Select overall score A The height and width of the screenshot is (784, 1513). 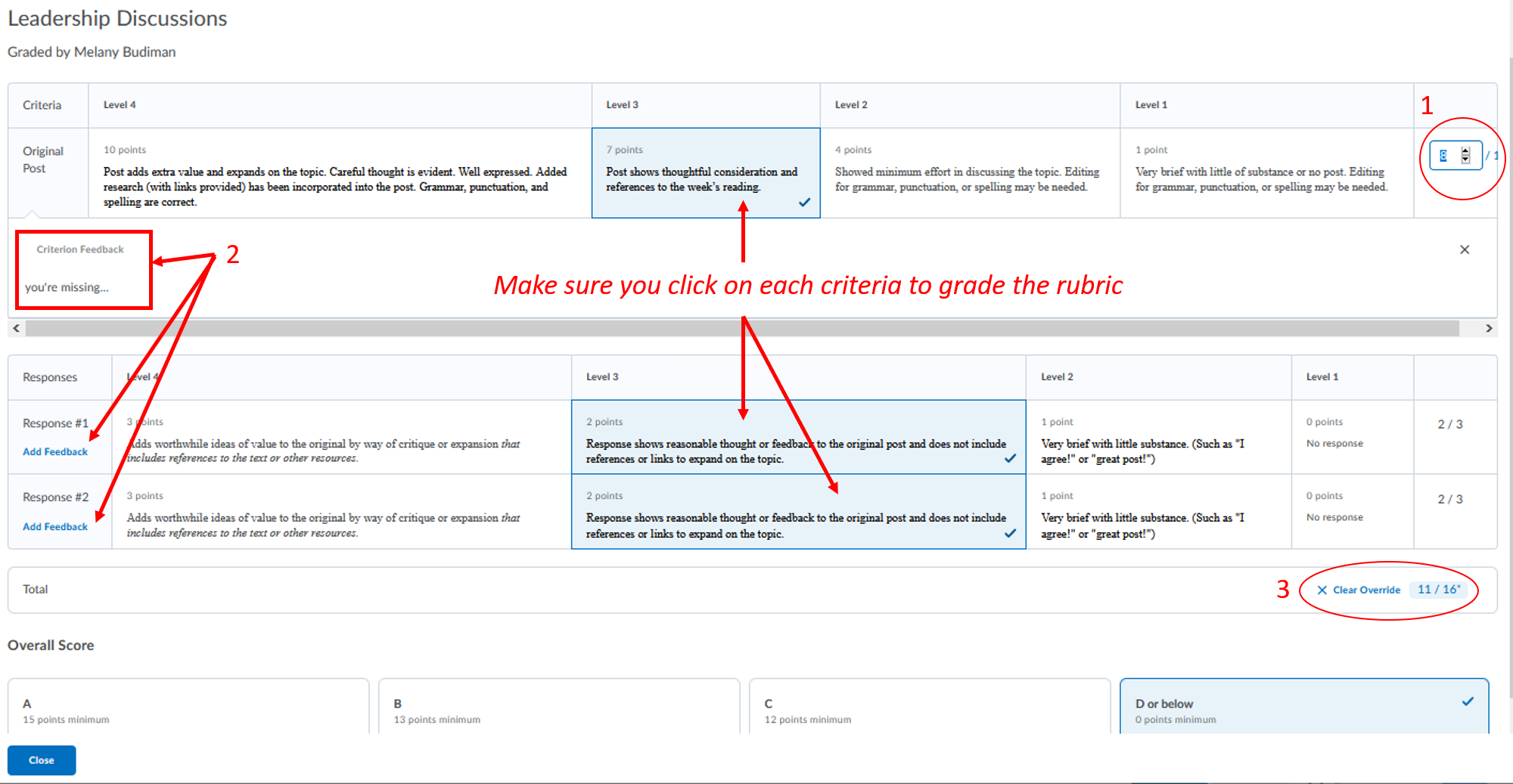[188, 709]
